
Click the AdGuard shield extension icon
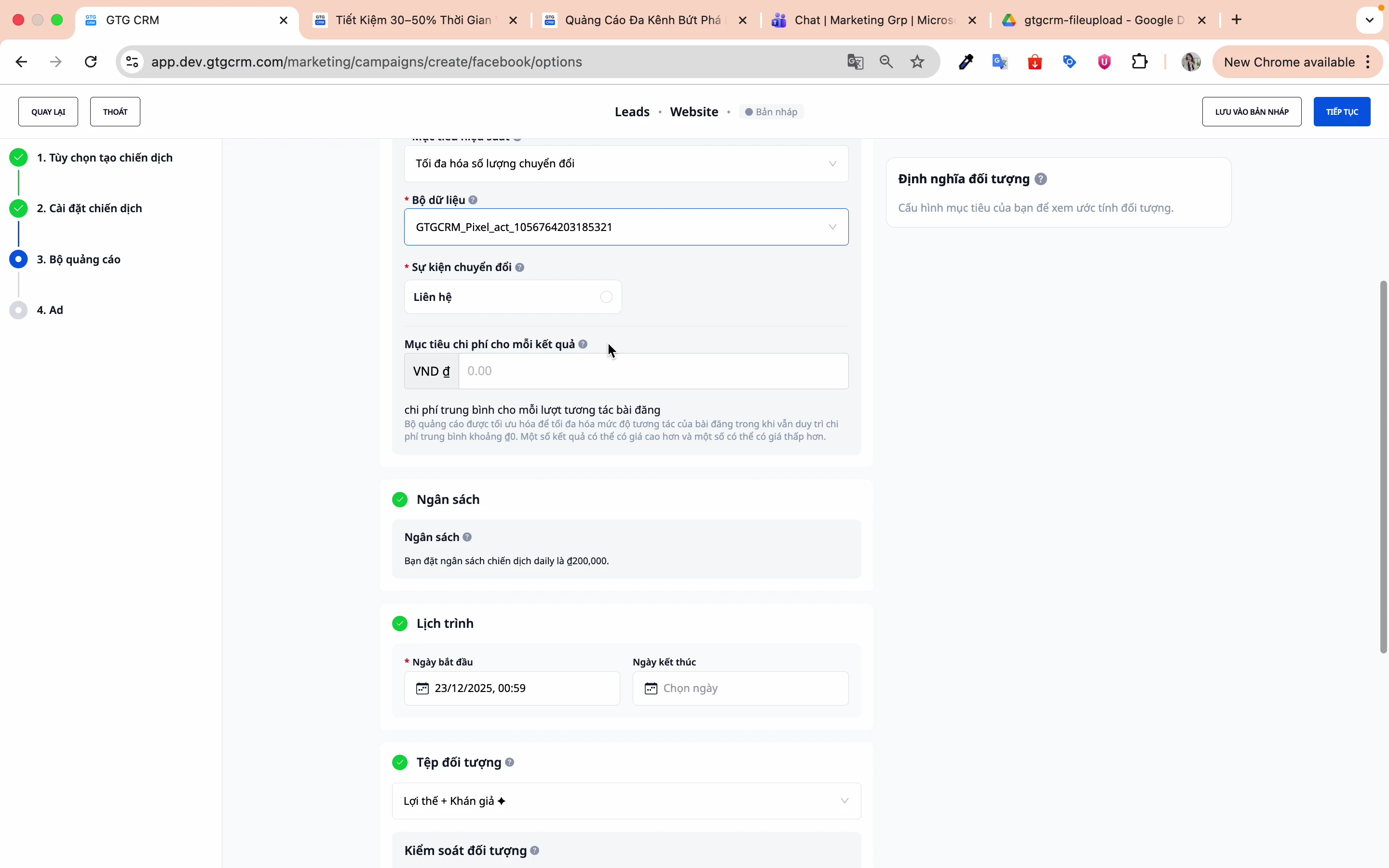click(1103, 61)
